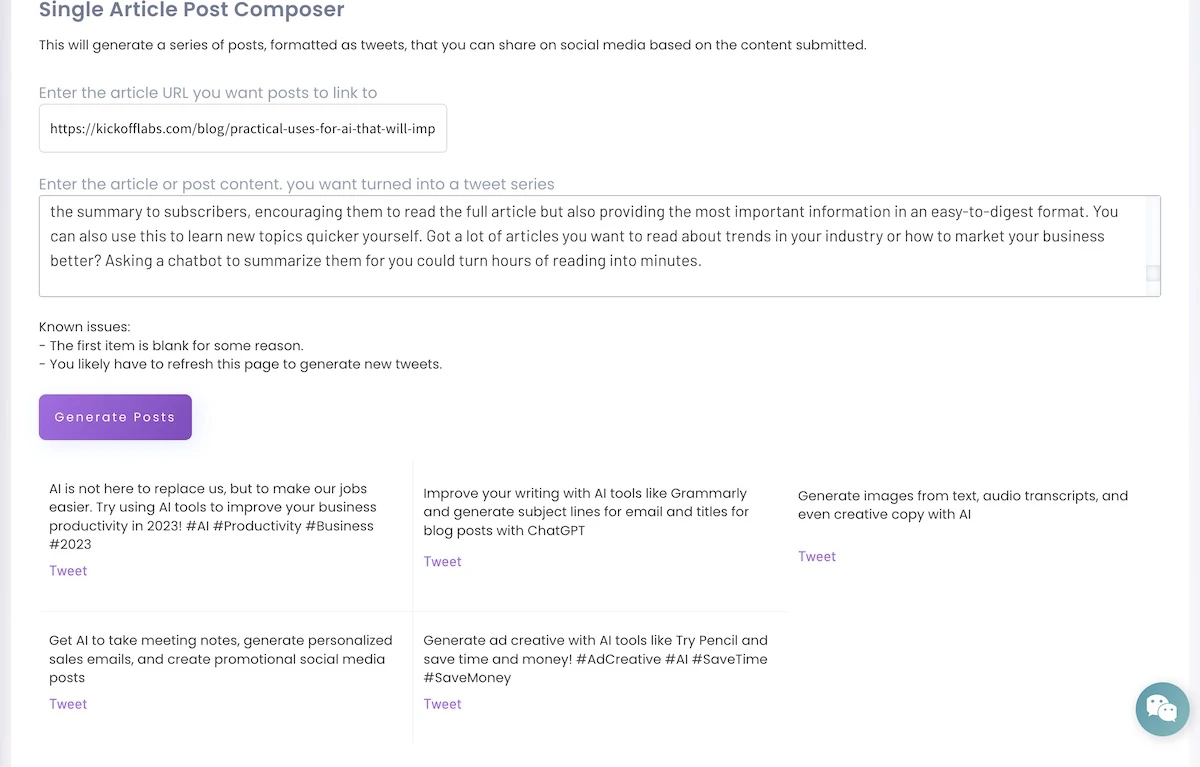Tweet the Try Pencil ad creative post
The image size is (1200, 767).
442,704
